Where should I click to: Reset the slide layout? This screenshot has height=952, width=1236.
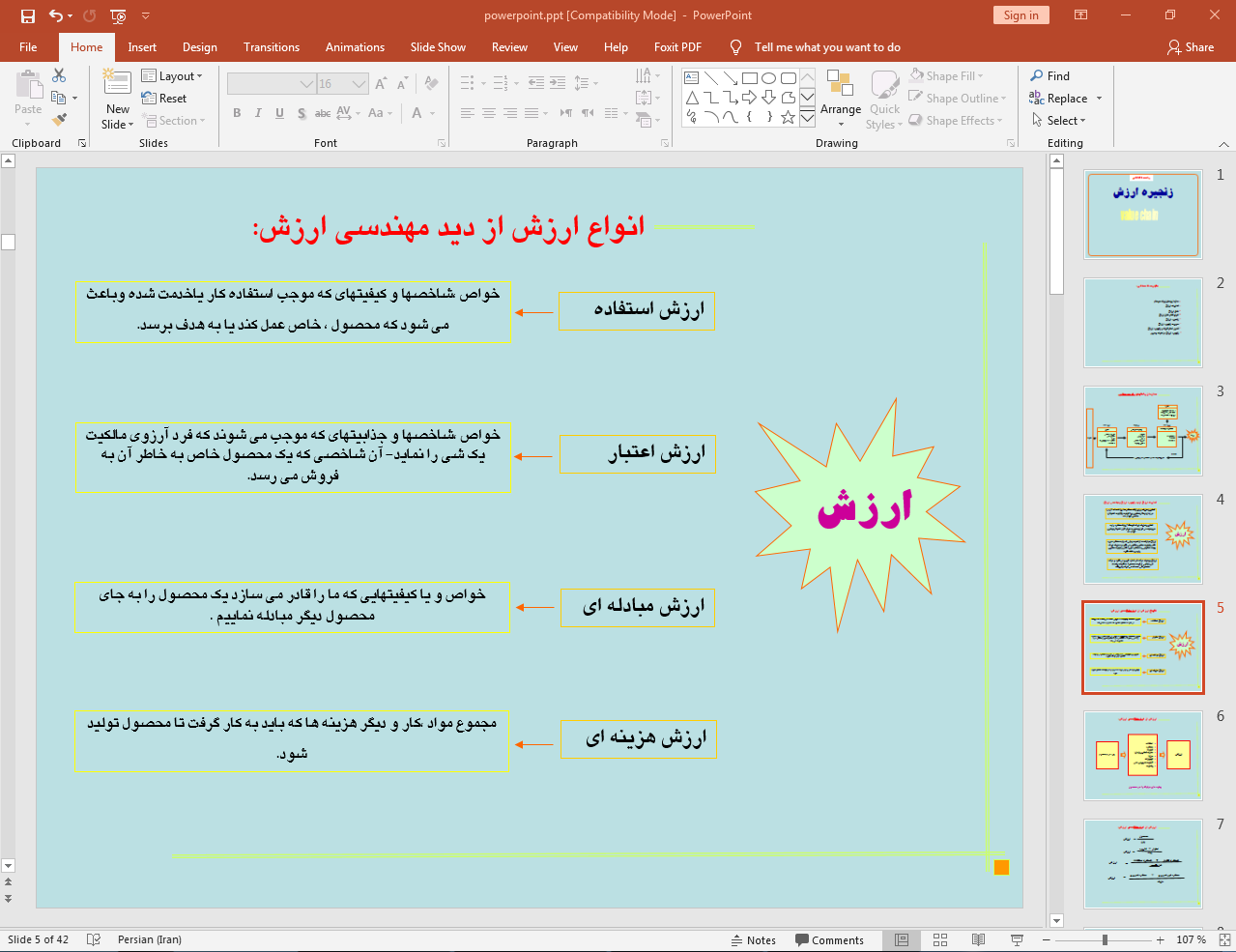[164, 98]
